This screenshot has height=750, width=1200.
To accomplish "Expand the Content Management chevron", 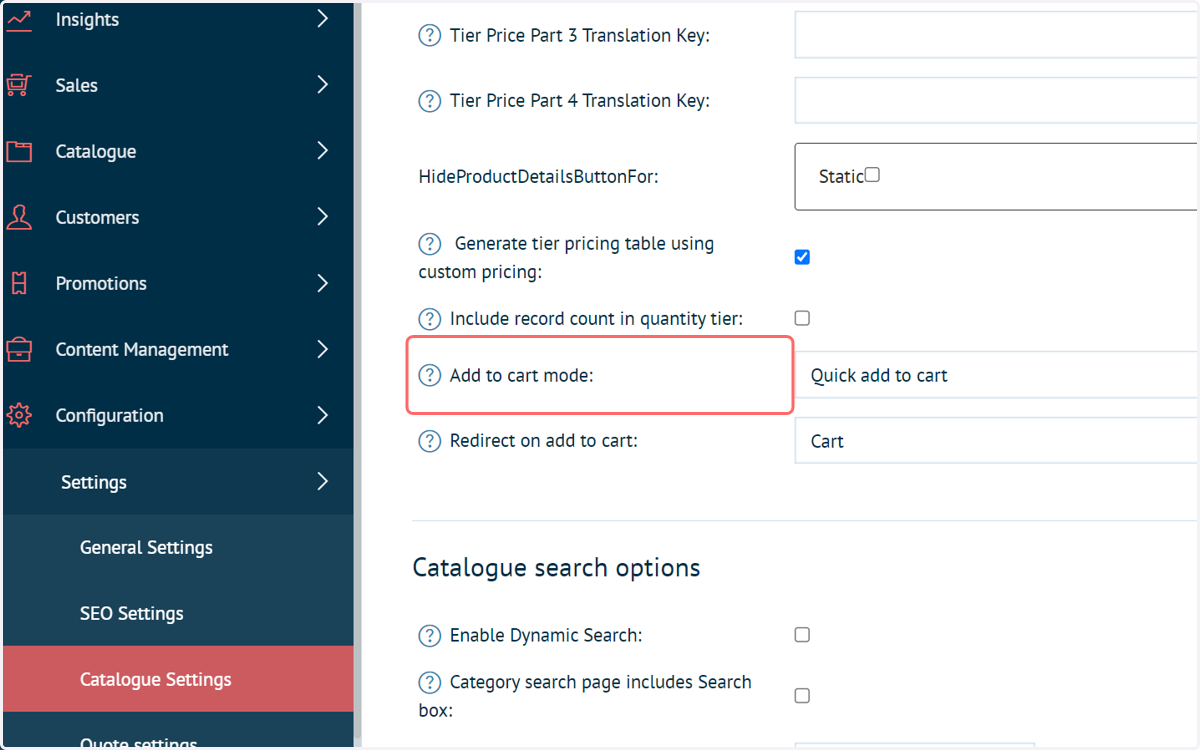I will [x=322, y=349].
